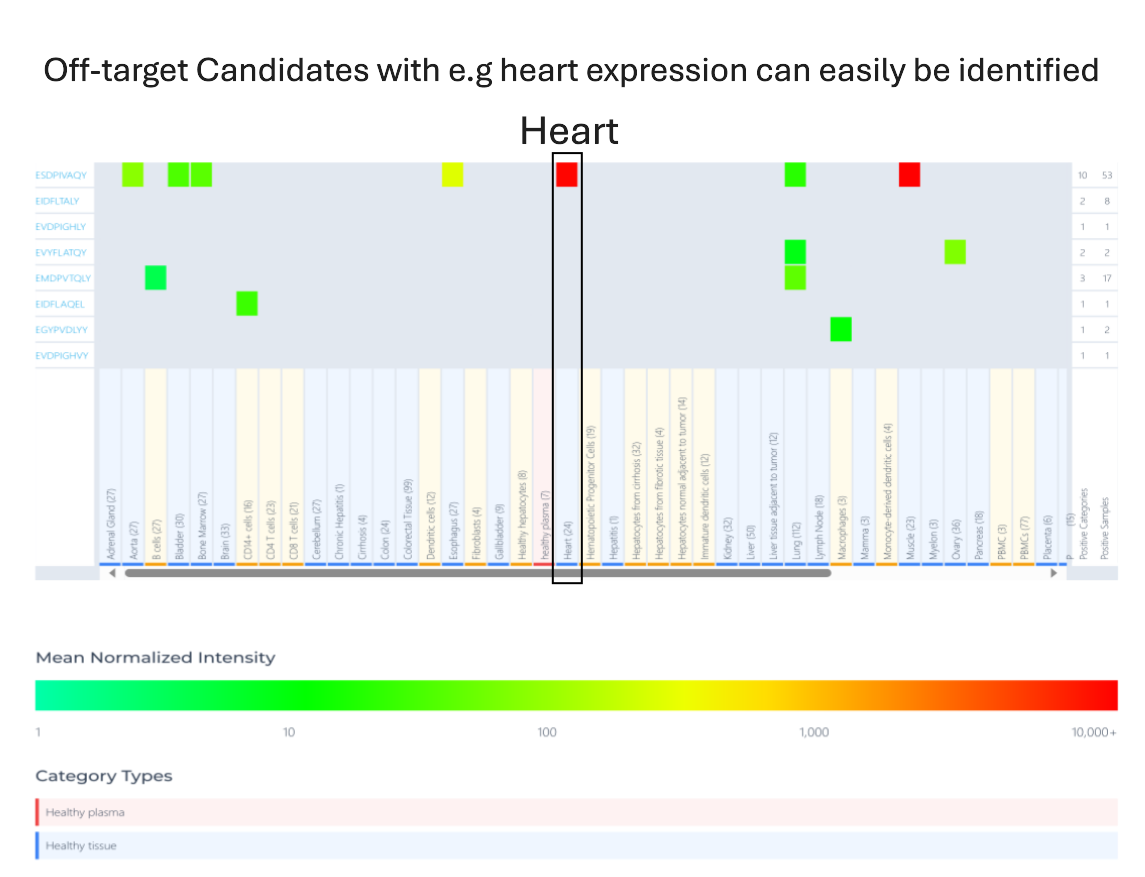This screenshot has height=877, width=1145.
Task: Open the EVDPIGHVY peptide link
Action: (x=62, y=355)
